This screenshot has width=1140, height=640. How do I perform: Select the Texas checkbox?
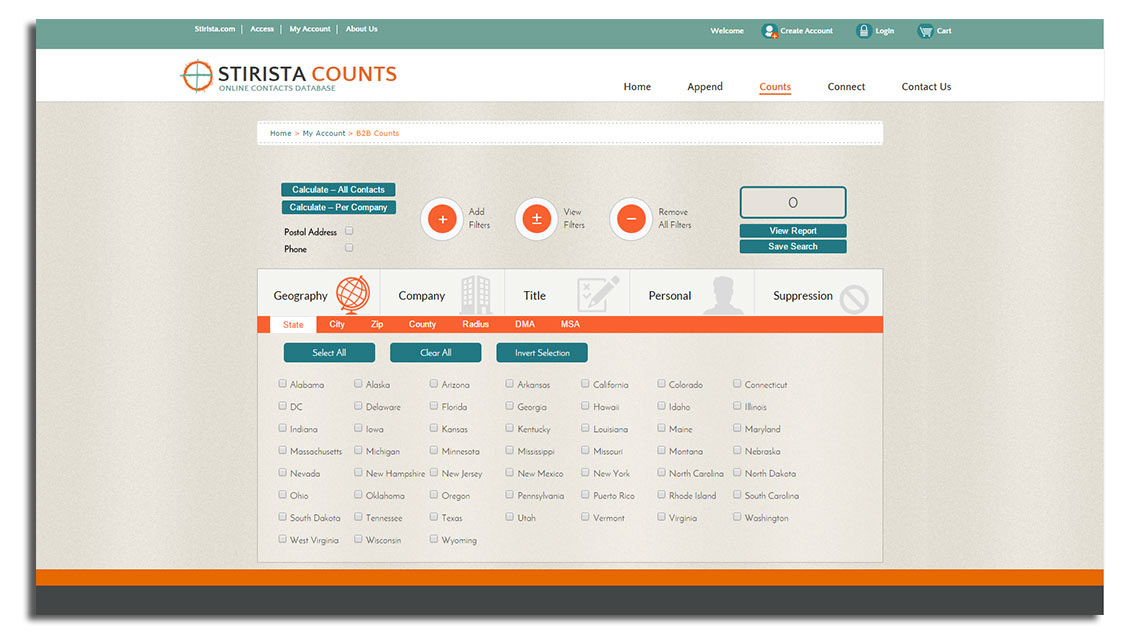433,517
